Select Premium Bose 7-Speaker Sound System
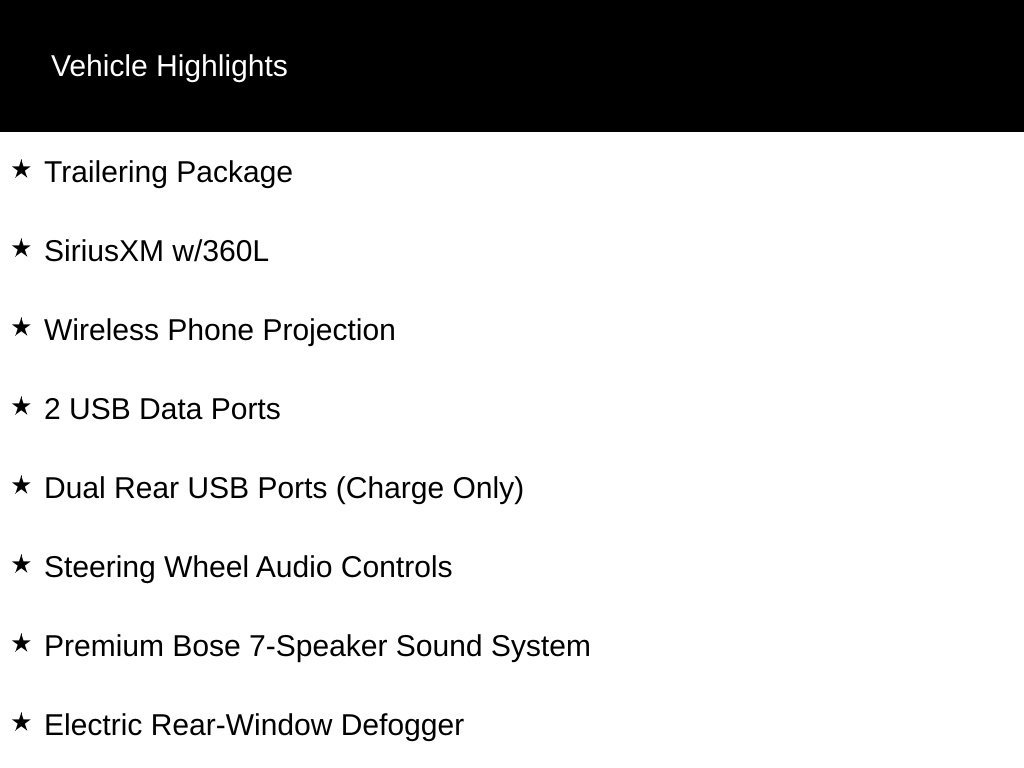This screenshot has height=768, width=1024. 317,647
